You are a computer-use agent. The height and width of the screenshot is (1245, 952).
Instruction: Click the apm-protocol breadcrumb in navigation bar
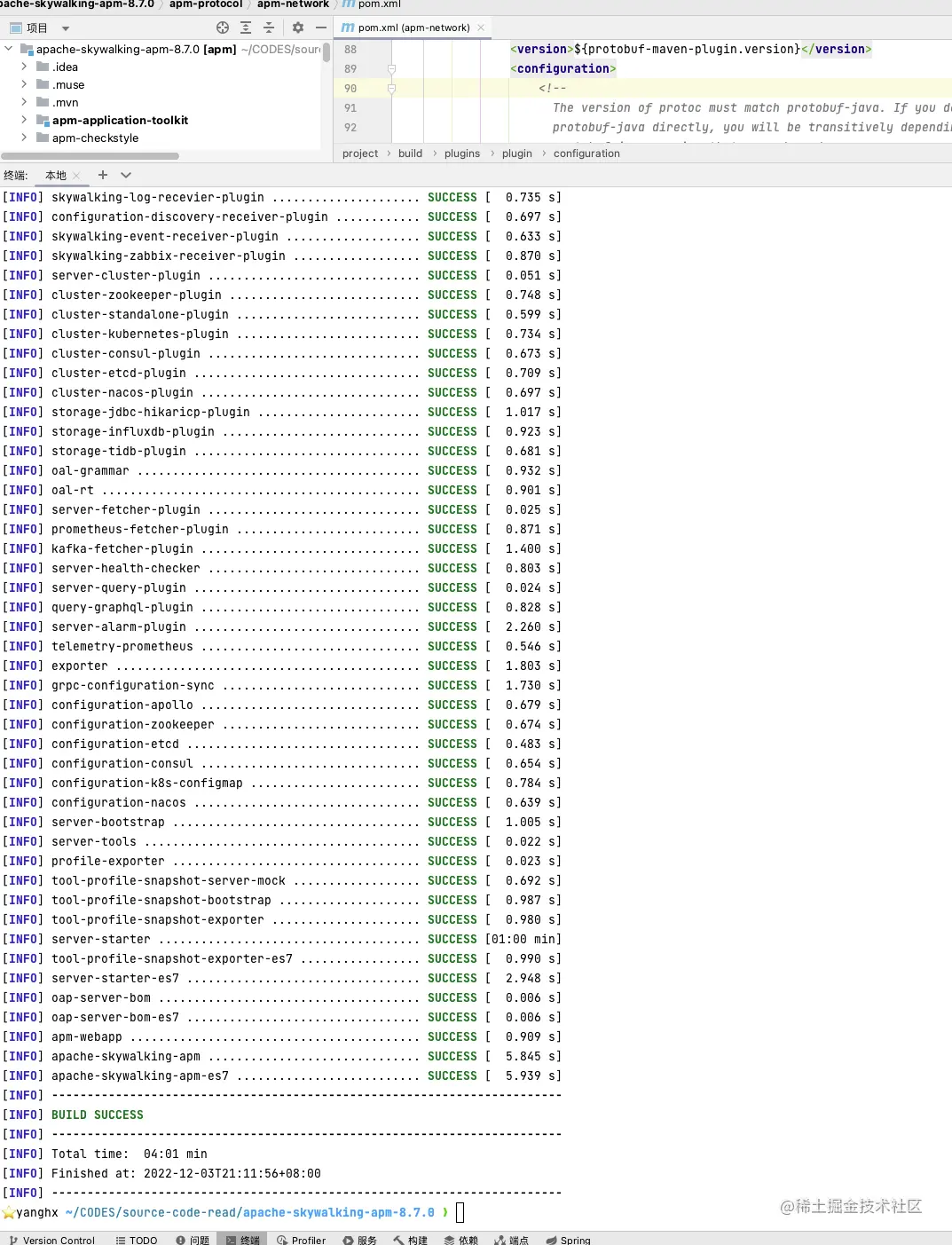click(x=206, y=4)
